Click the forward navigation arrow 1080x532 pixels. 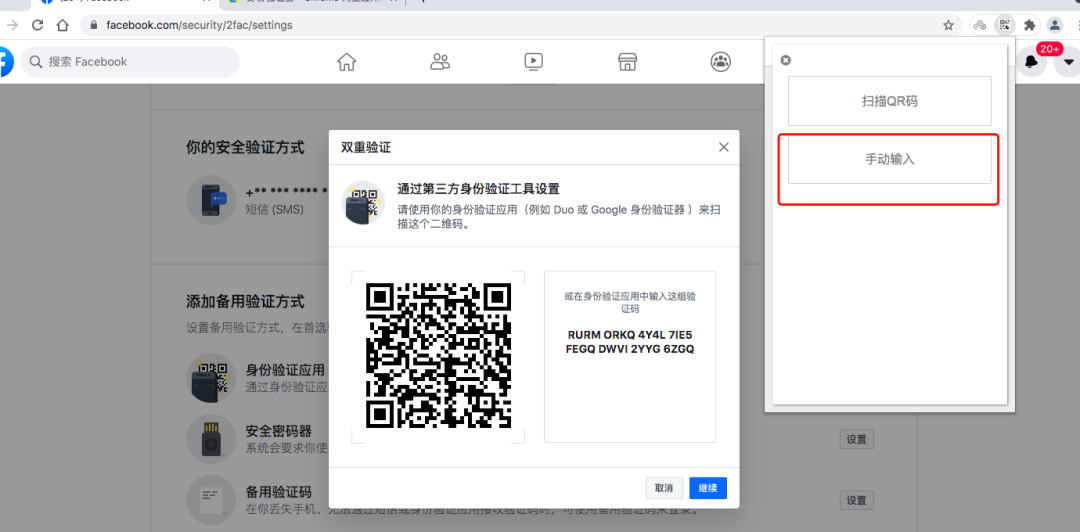tap(12, 25)
